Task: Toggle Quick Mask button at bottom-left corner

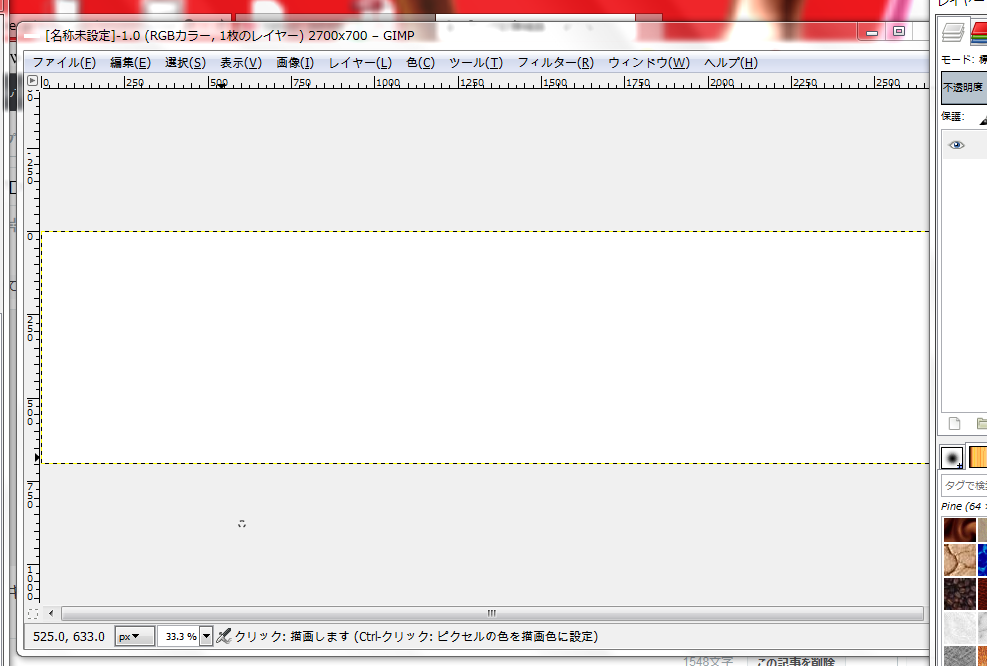Action: 33,613
